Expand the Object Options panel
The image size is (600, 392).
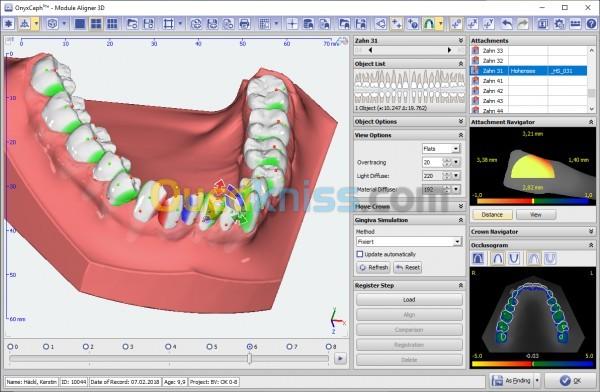(x=461, y=121)
